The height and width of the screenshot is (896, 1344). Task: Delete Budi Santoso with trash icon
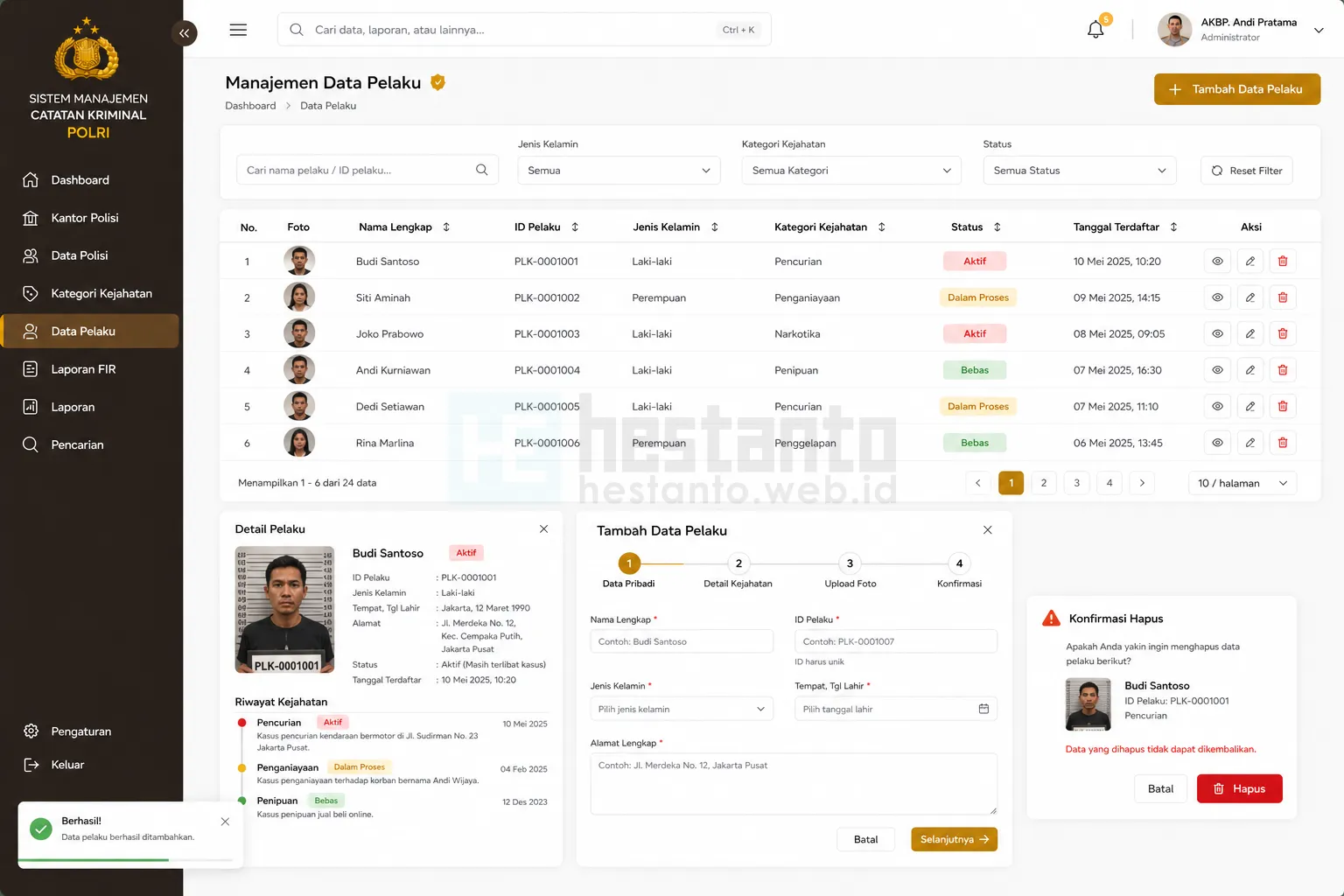coord(1283,261)
